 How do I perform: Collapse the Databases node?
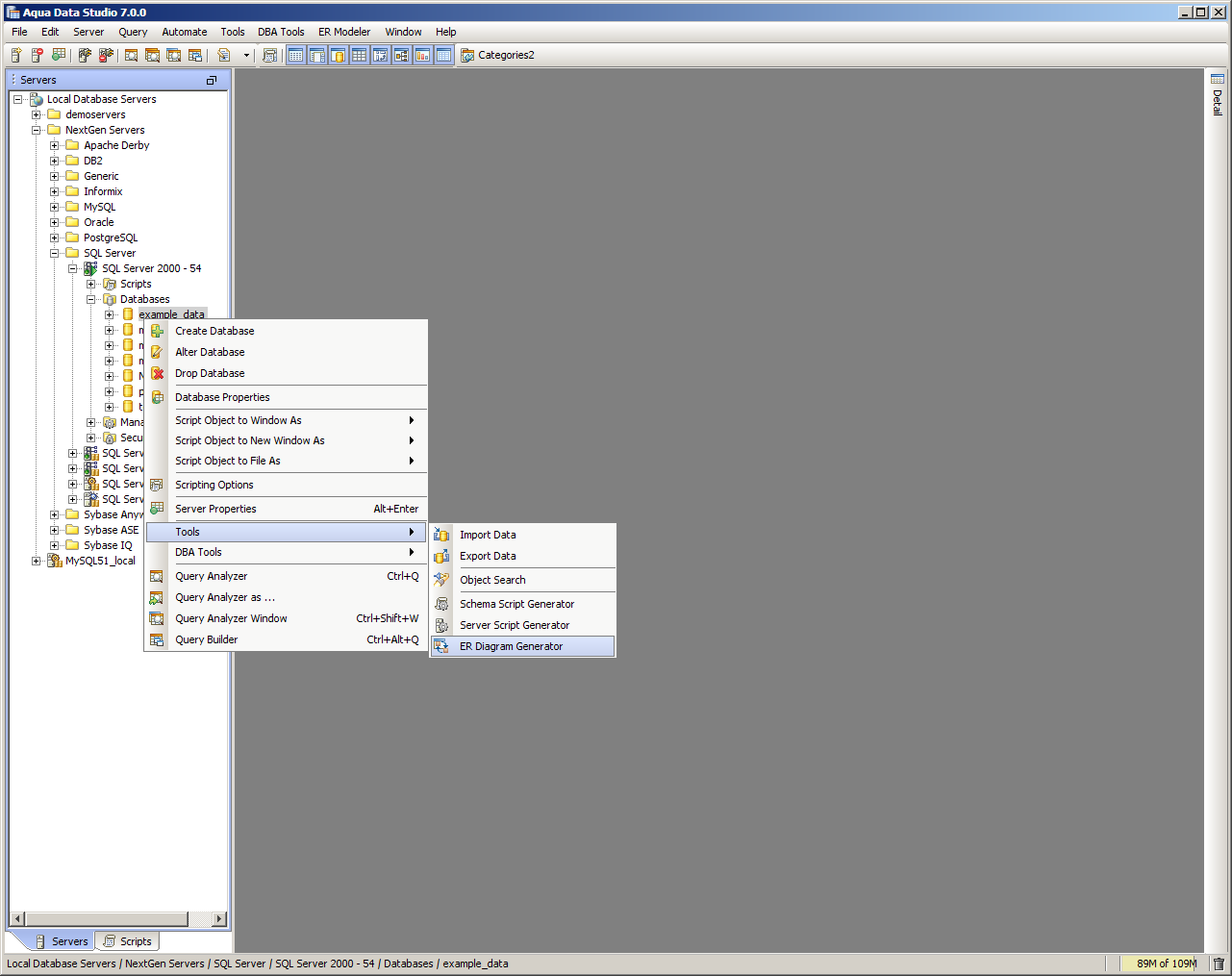tap(90, 299)
